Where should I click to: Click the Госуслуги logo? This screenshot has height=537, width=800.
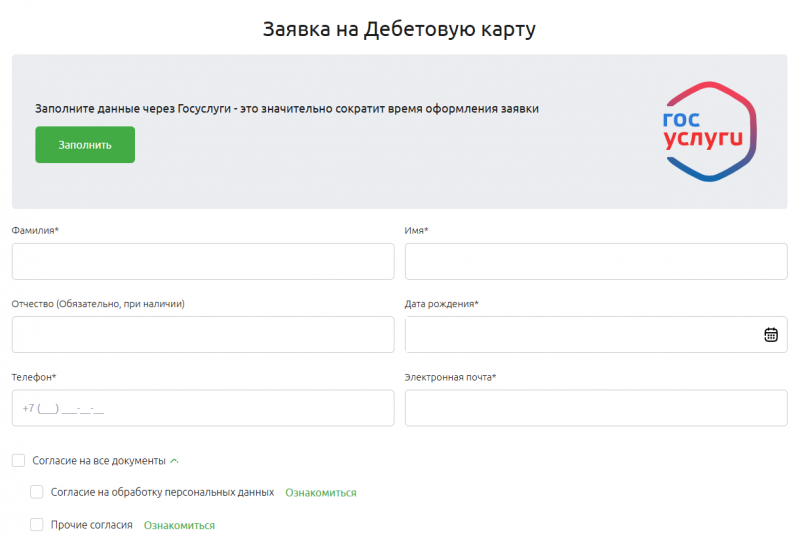[709, 132]
